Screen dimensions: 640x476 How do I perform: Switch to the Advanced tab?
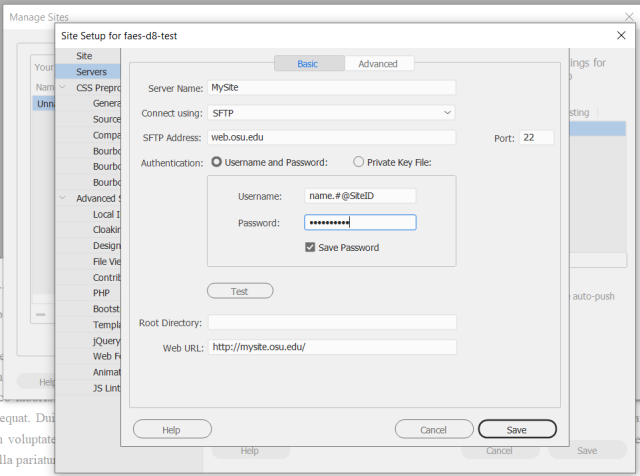[x=378, y=64]
